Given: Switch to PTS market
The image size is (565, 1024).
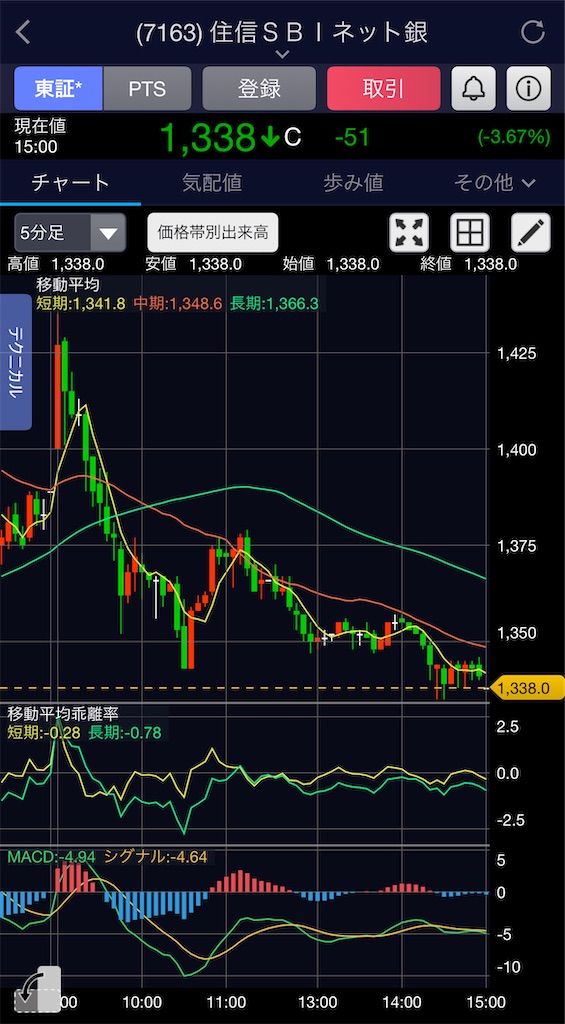Looking at the screenshot, I should [x=147, y=88].
